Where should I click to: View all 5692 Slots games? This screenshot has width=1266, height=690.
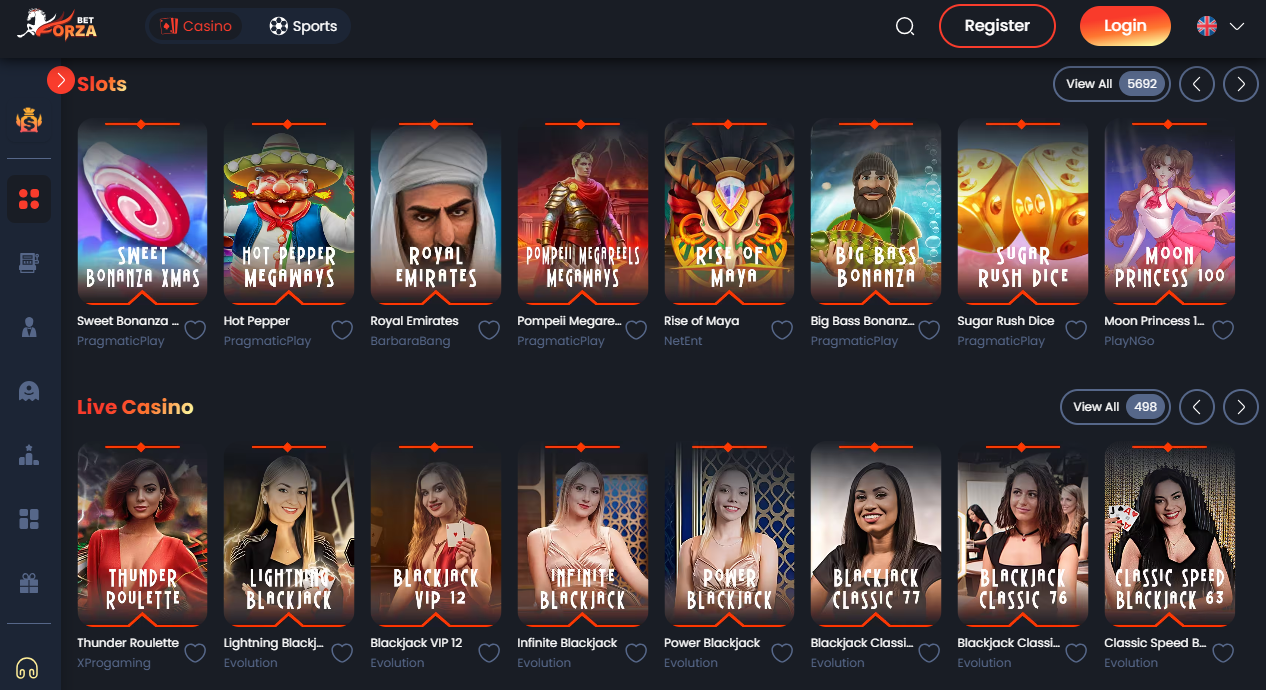pyautogui.click(x=1111, y=84)
